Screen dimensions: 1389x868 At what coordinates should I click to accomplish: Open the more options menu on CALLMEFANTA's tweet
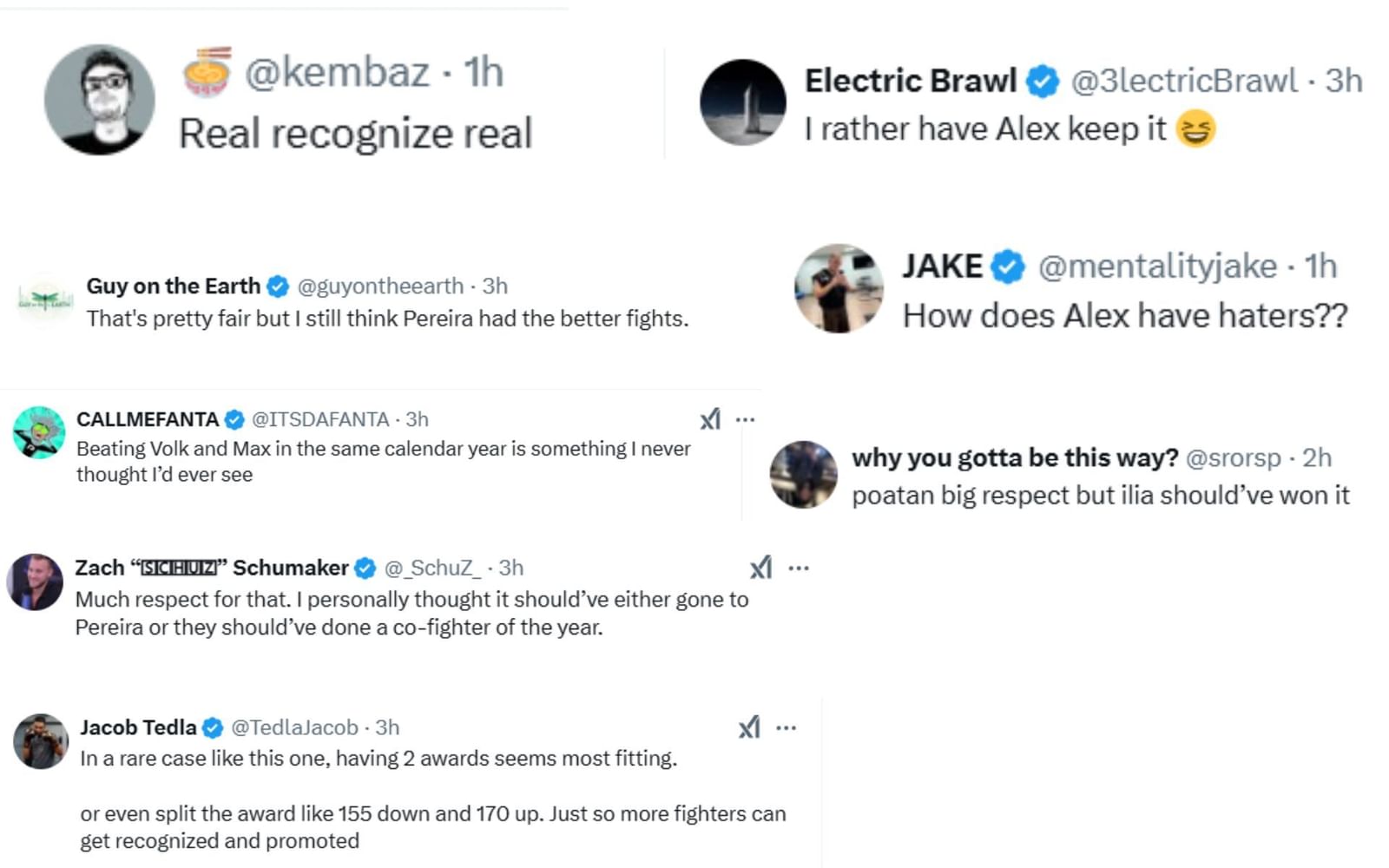(x=746, y=419)
